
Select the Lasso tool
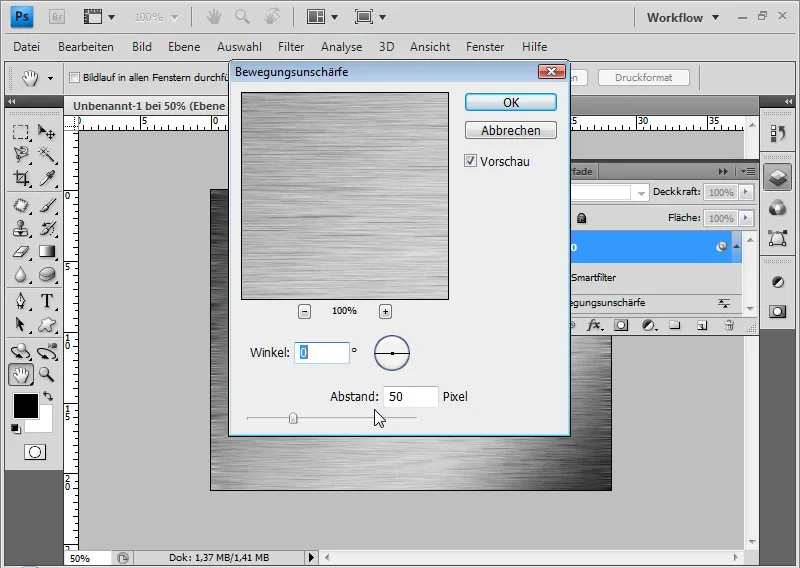[x=20, y=155]
